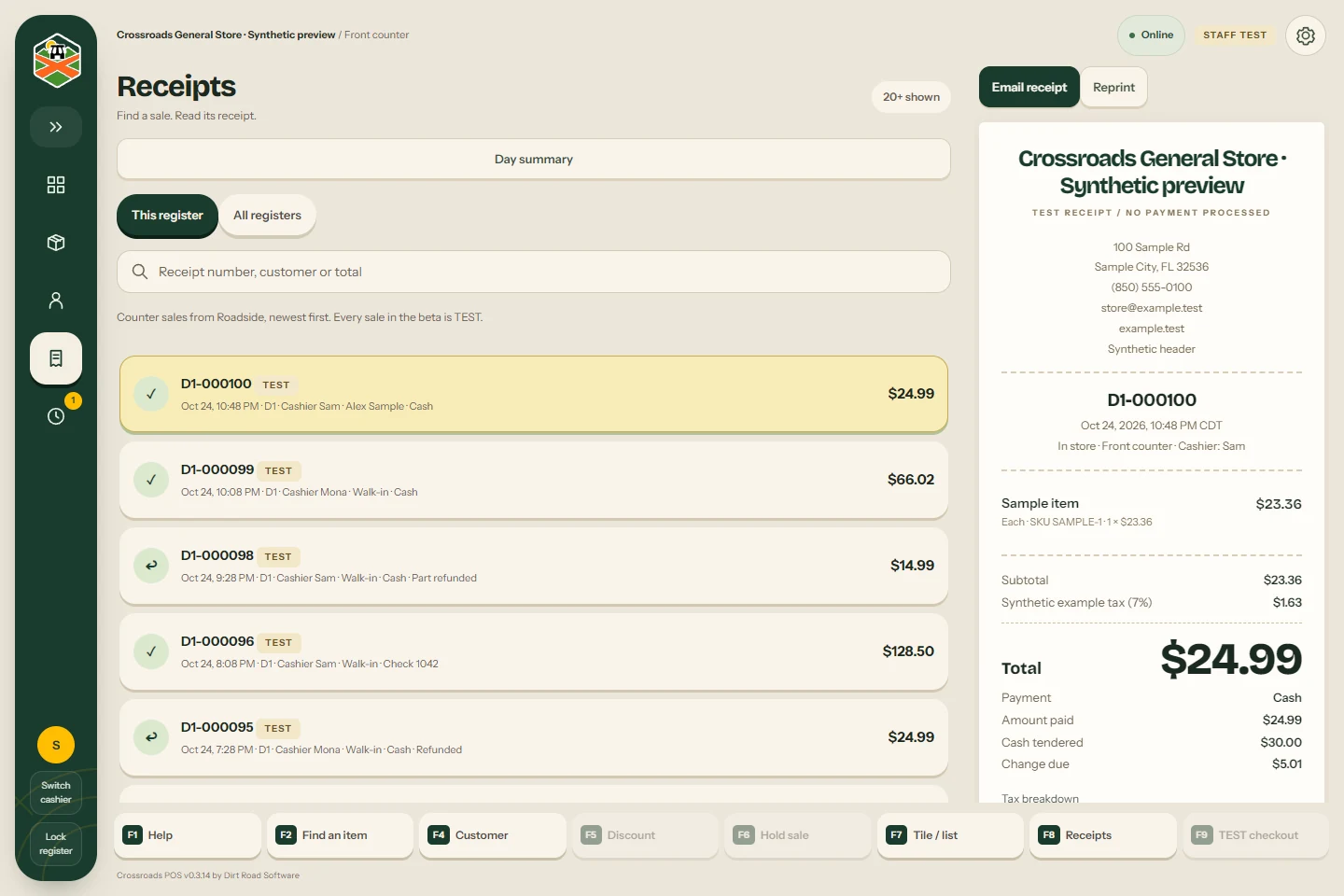Image resolution: width=1344 pixels, height=896 pixels.
Task: Click the Crossroads store logo
Action: 56,61
